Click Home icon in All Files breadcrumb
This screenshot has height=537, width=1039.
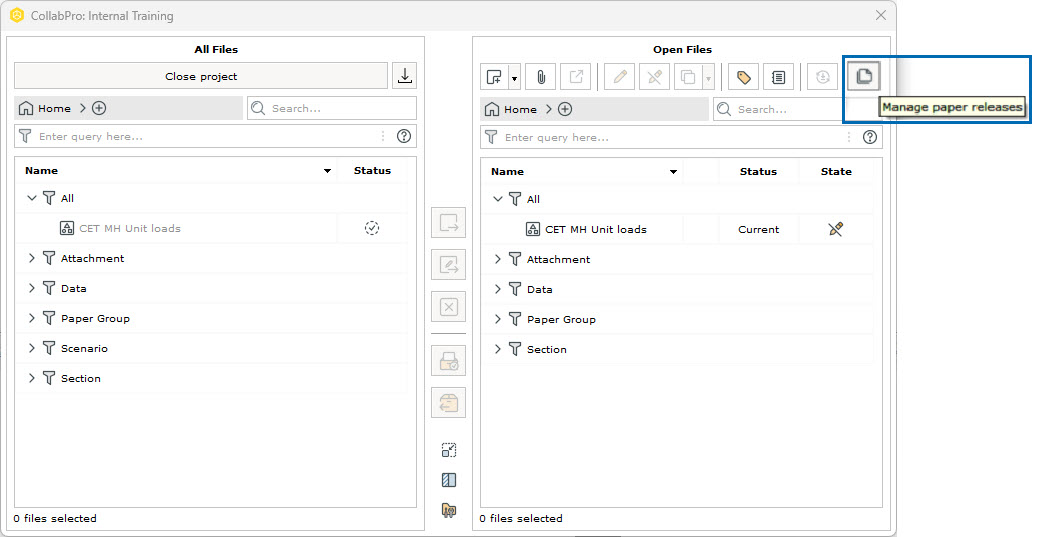[26, 108]
